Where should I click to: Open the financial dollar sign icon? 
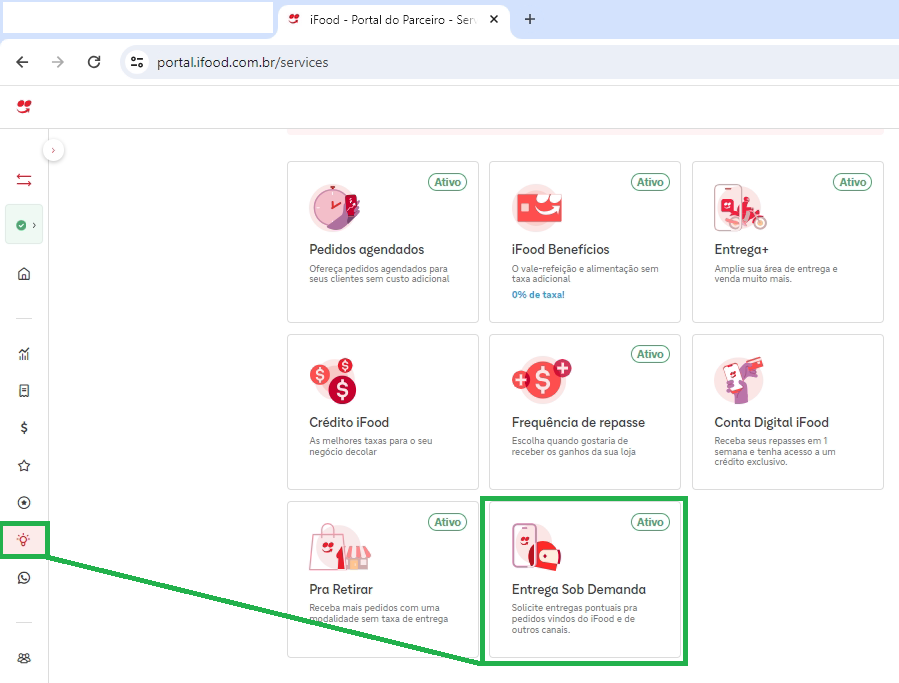pos(24,427)
